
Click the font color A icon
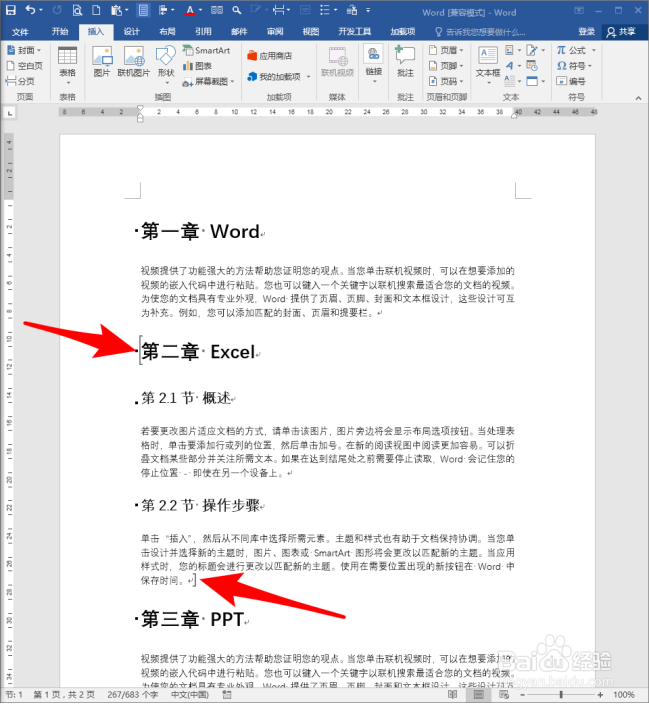[x=190, y=10]
